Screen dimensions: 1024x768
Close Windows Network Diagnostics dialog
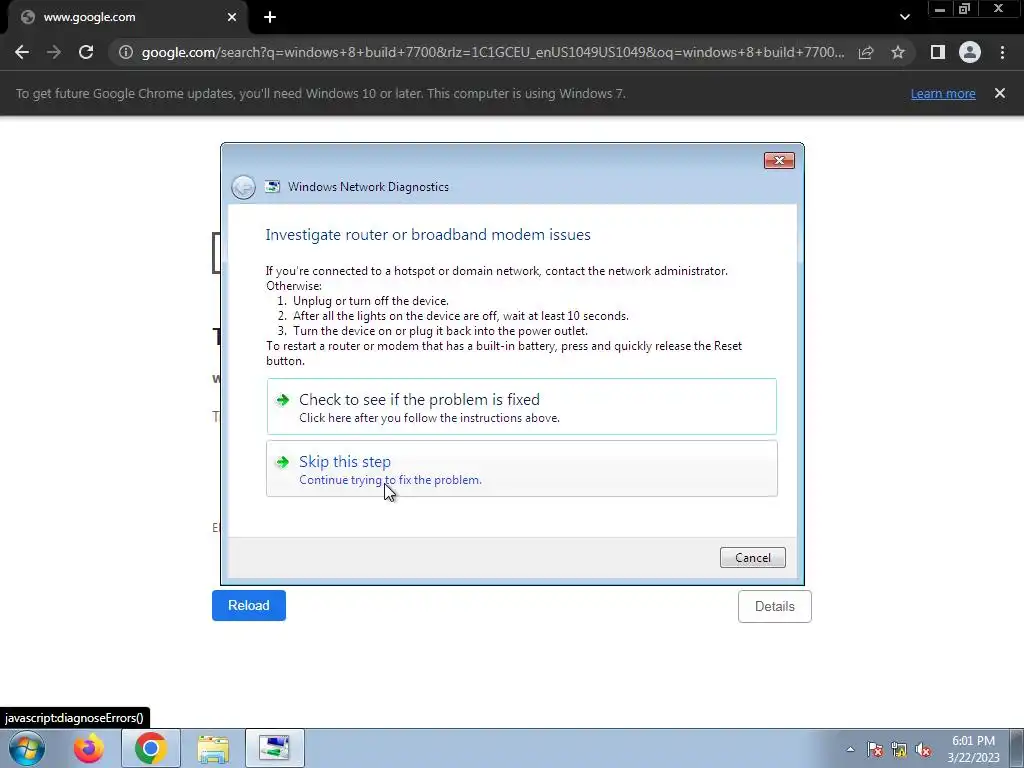779,161
